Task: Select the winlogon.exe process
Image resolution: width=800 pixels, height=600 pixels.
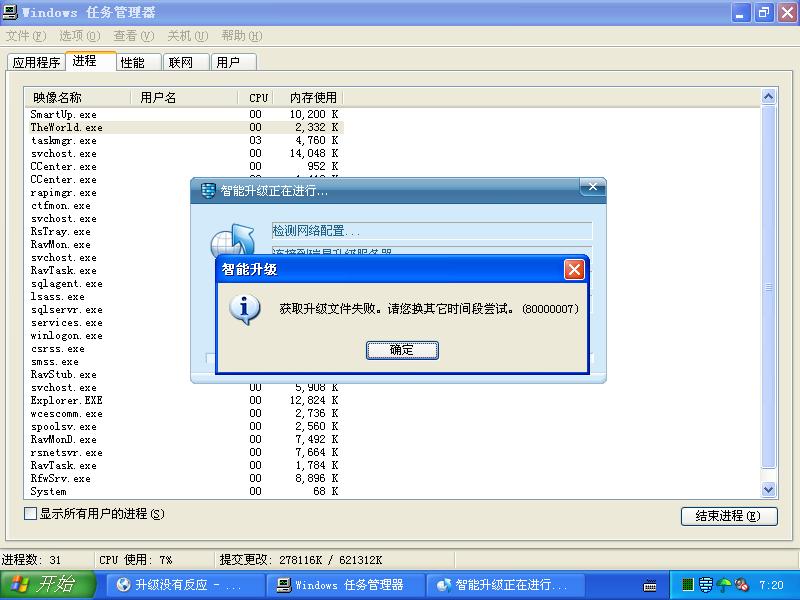Action: pyautogui.click(x=66, y=336)
